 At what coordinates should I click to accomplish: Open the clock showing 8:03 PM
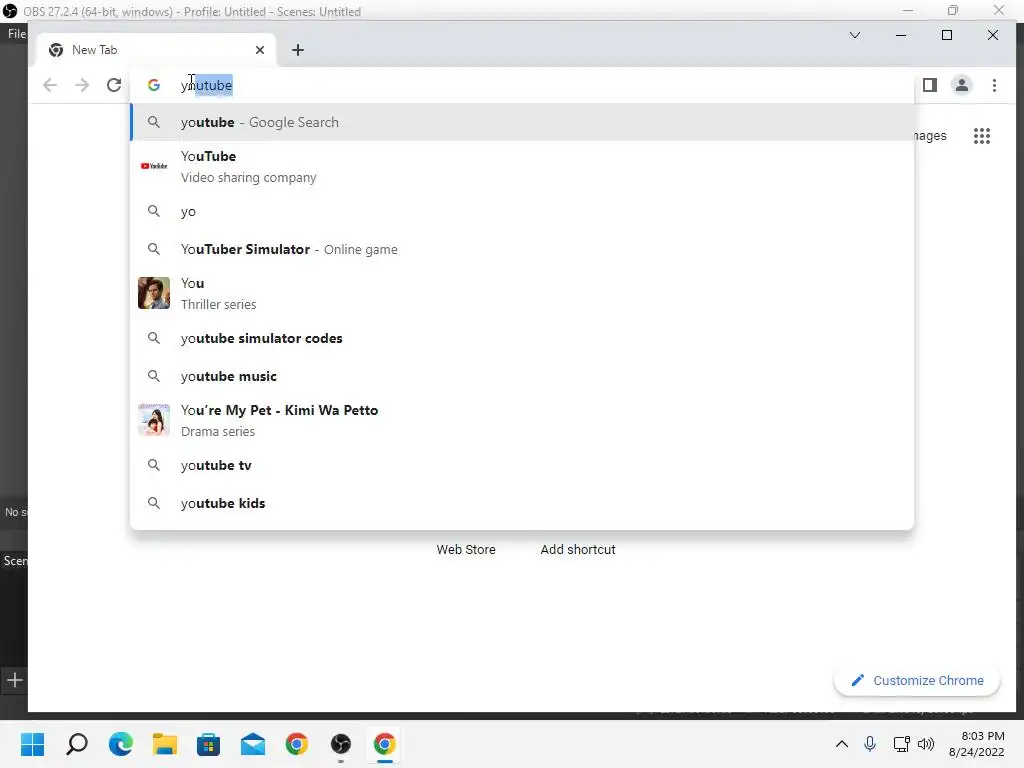pos(977,744)
